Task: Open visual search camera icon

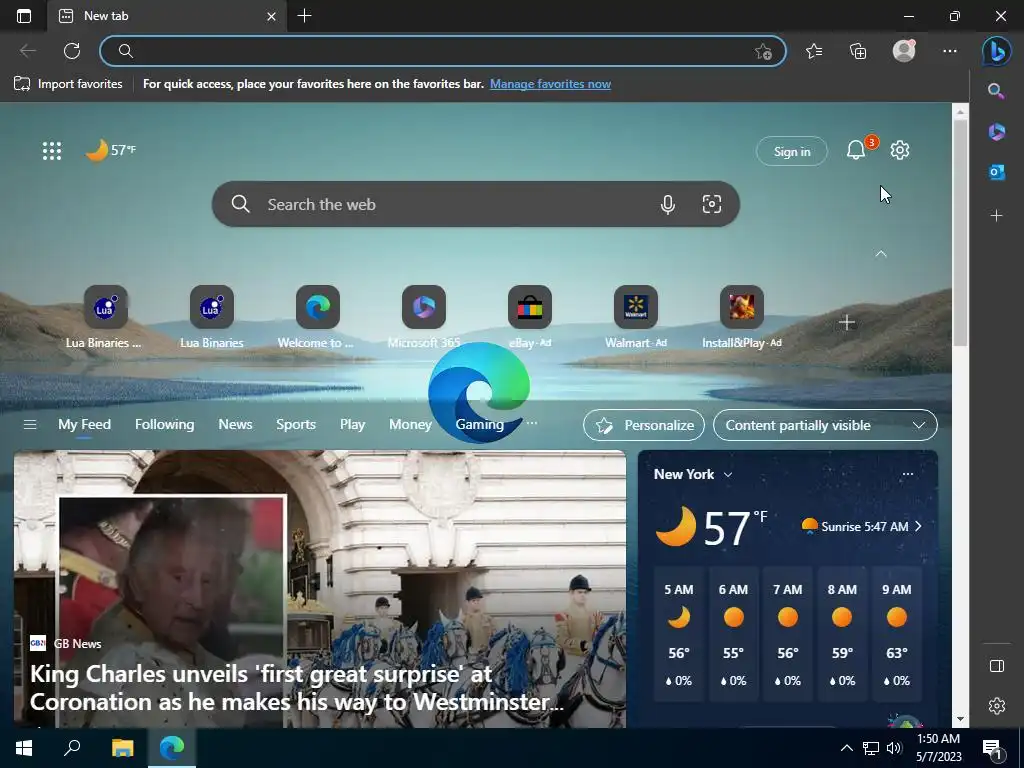Action: tap(712, 204)
